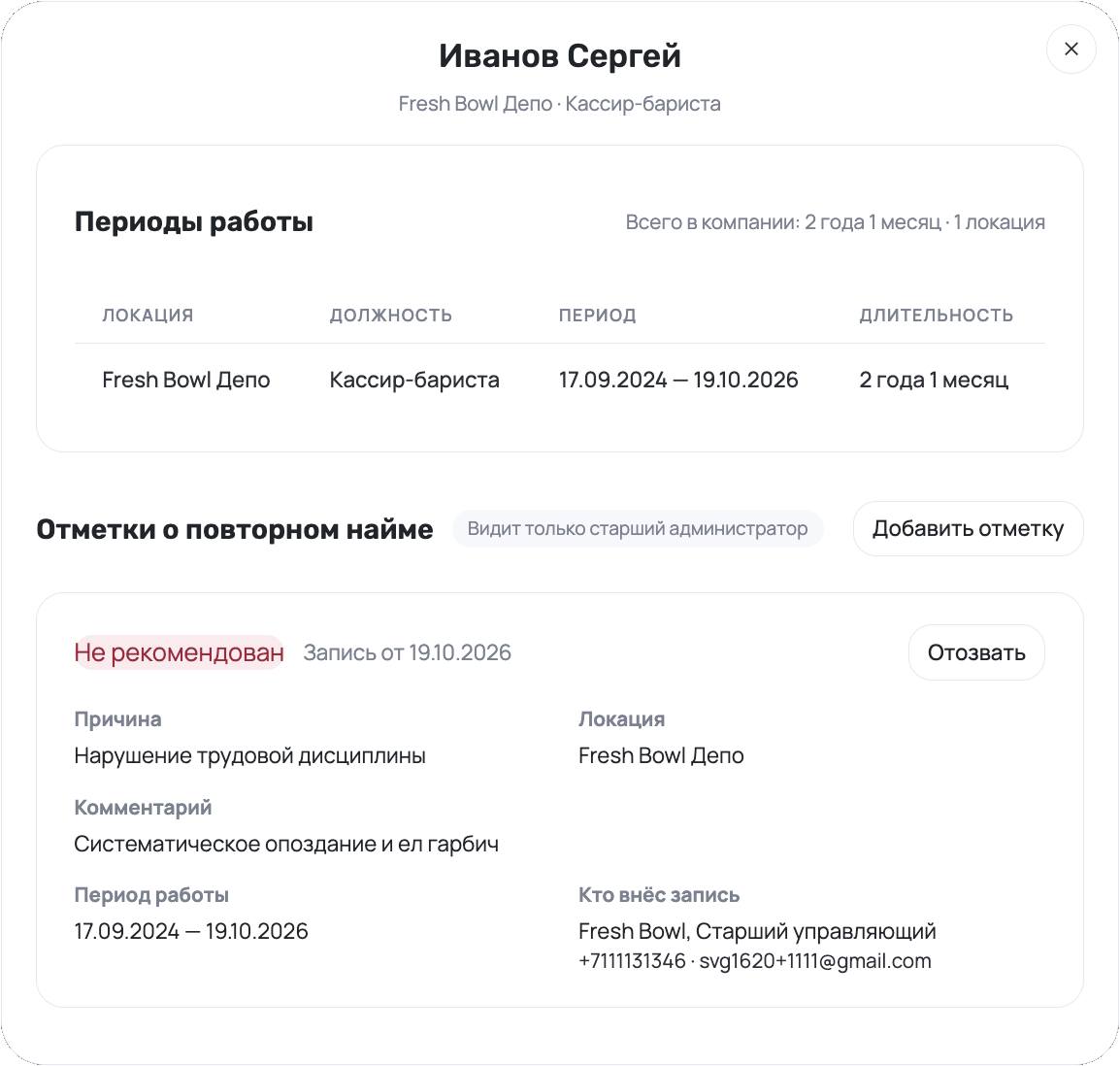Select comment Систематическое опоздание и ел гарбич
The width and height of the screenshot is (1120, 1066).
pyautogui.click(x=286, y=844)
